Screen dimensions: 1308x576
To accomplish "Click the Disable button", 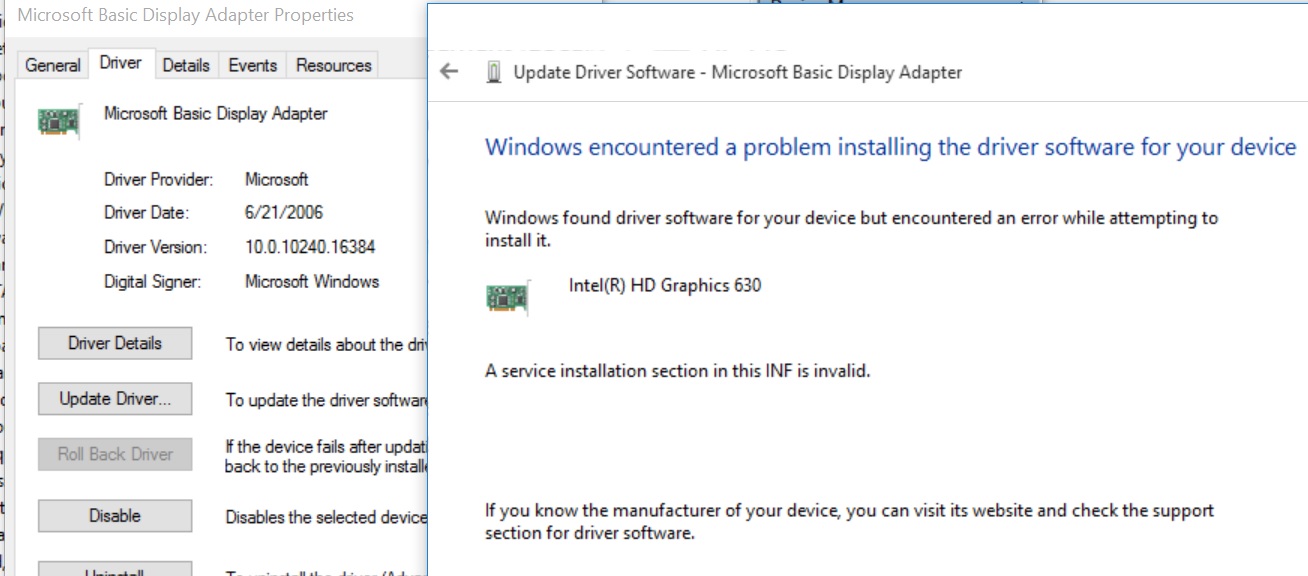I will pyautogui.click(x=115, y=516).
